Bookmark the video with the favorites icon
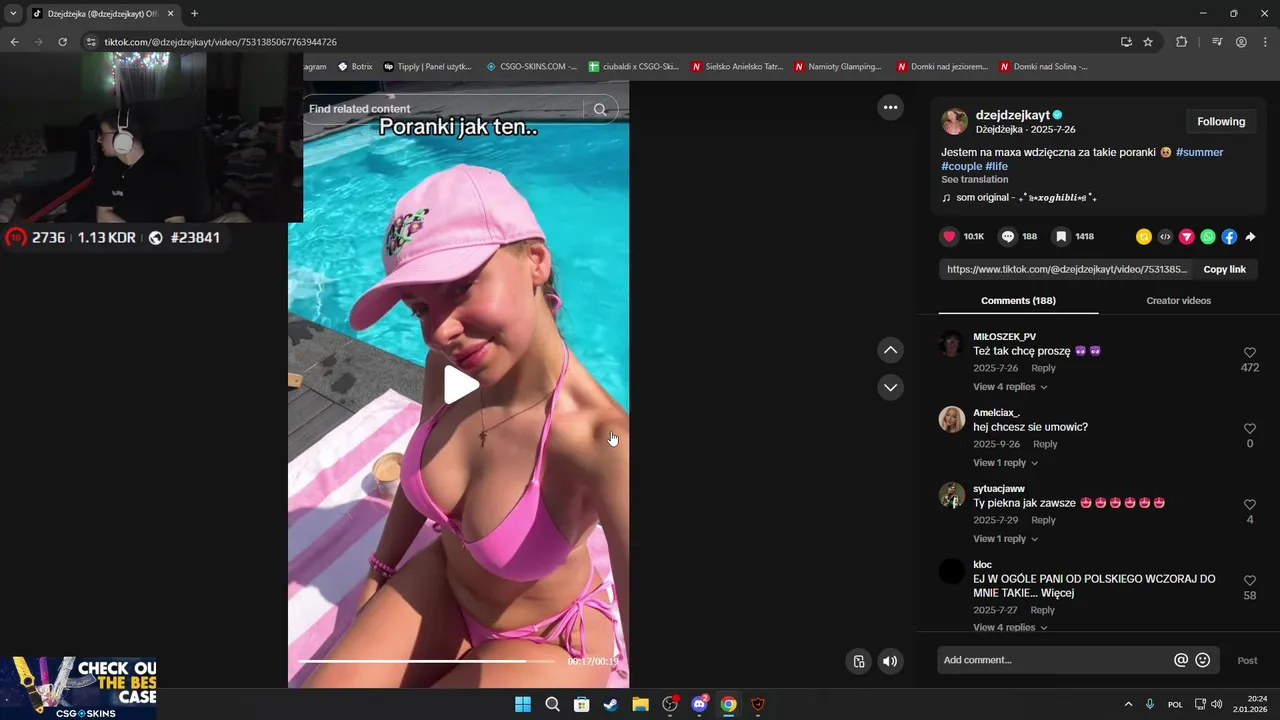1280x720 pixels. pyautogui.click(x=1061, y=237)
